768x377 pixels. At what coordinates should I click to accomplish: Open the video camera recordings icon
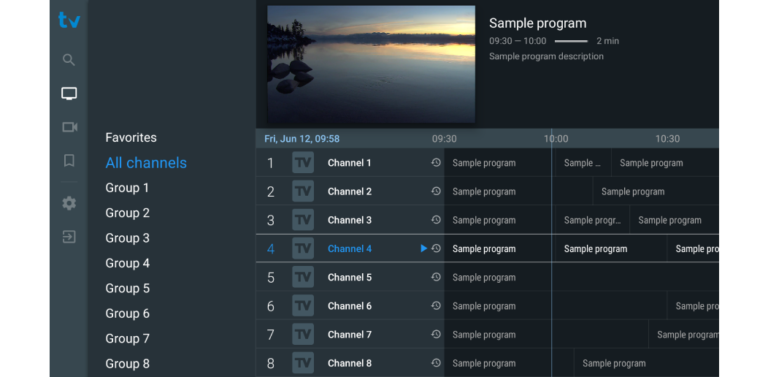(70, 127)
